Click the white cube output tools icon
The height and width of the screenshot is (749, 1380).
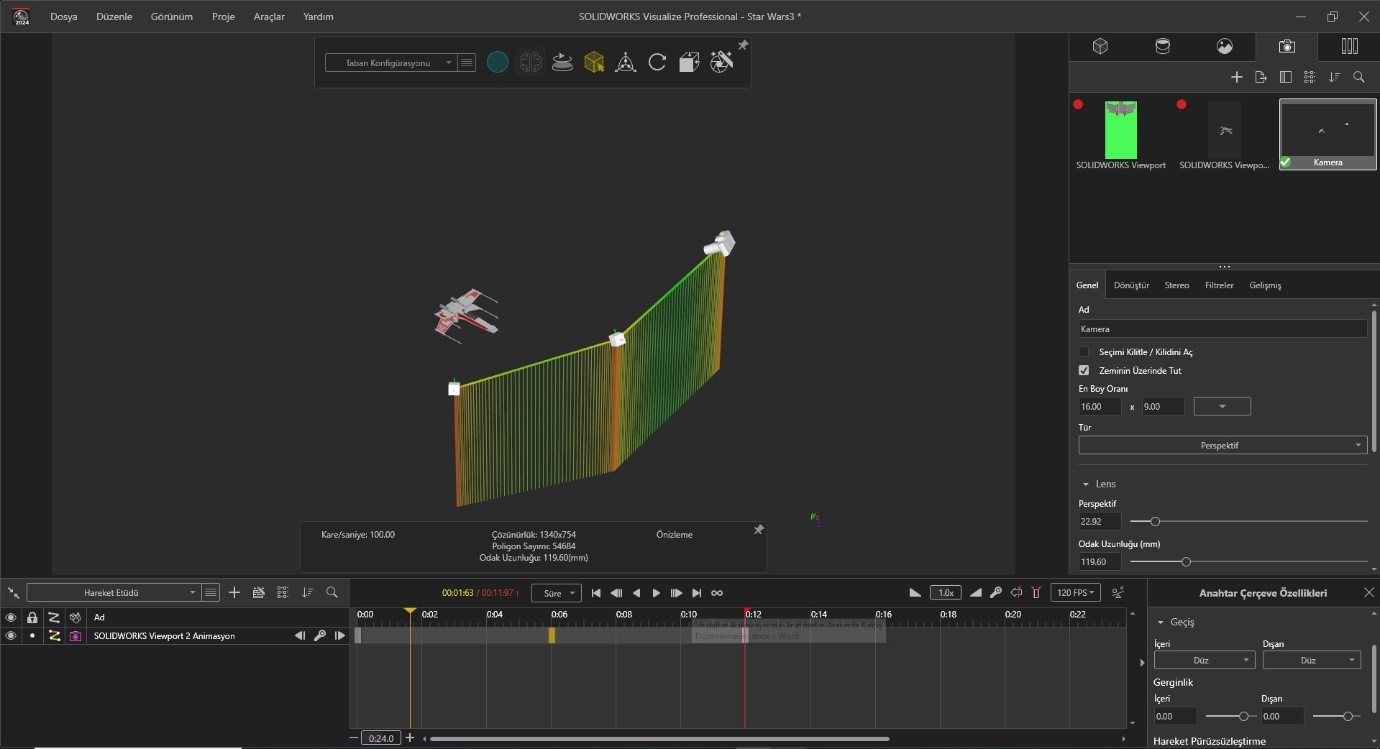tap(689, 62)
